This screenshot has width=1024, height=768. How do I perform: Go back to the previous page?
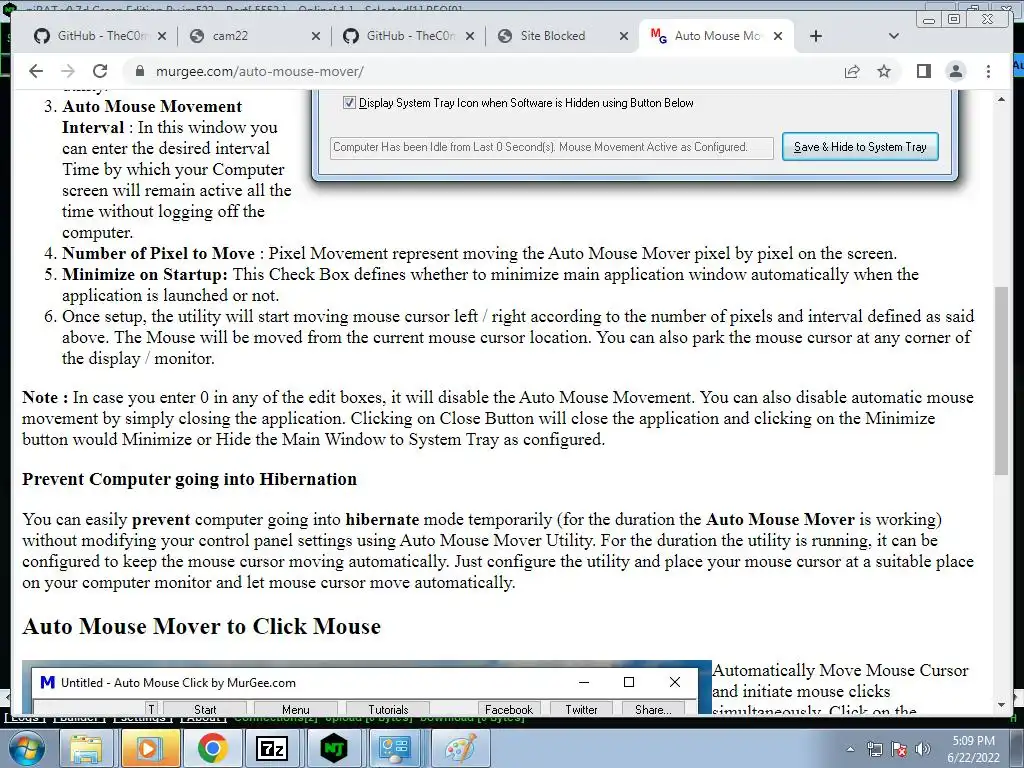[37, 71]
